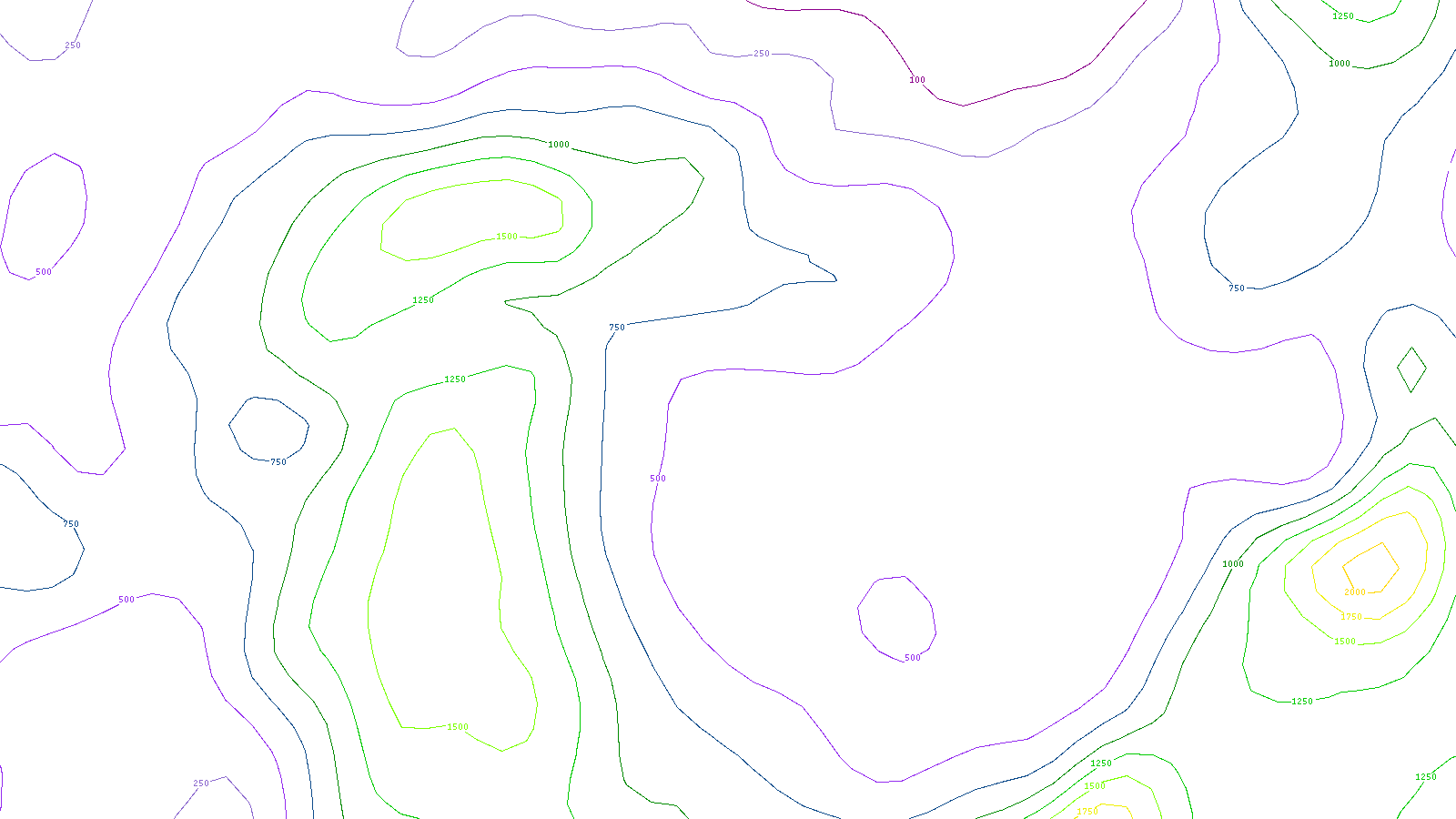
Task: Click the "250" label on the contour beside the 100 contour
Action: pos(762,54)
